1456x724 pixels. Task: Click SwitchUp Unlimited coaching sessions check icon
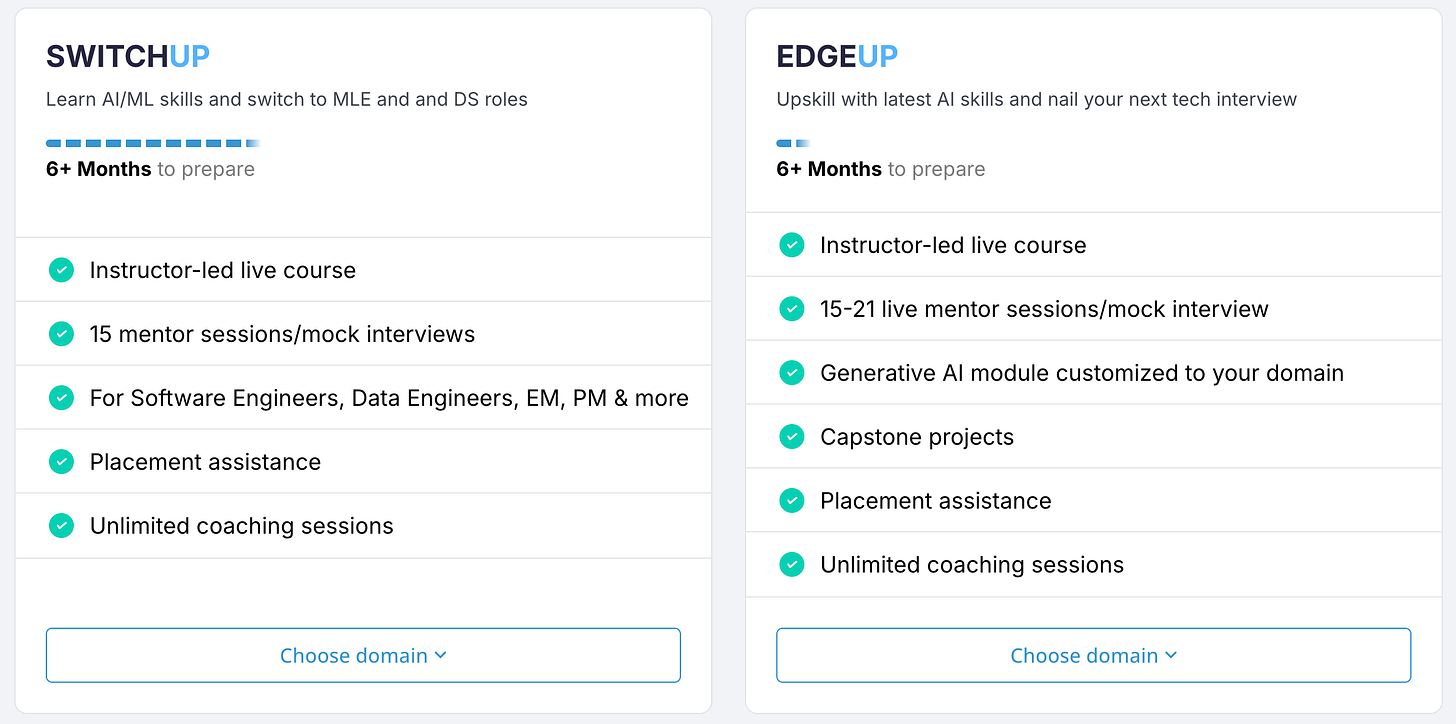click(61, 526)
